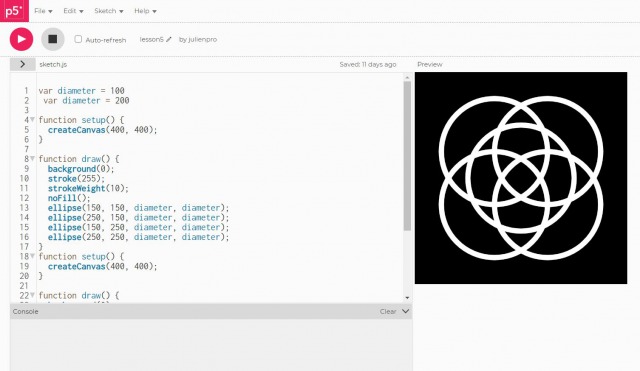This screenshot has height=371, width=640.
Task: Click the ellipse(250, 150 code line
Action: pos(138,218)
